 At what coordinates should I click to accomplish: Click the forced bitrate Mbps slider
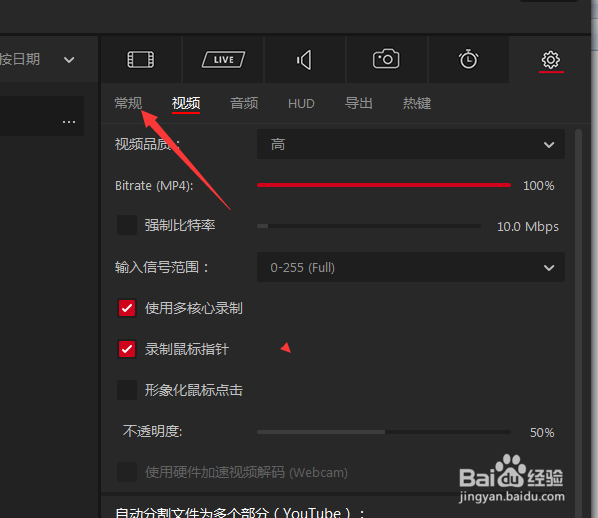[369, 226]
